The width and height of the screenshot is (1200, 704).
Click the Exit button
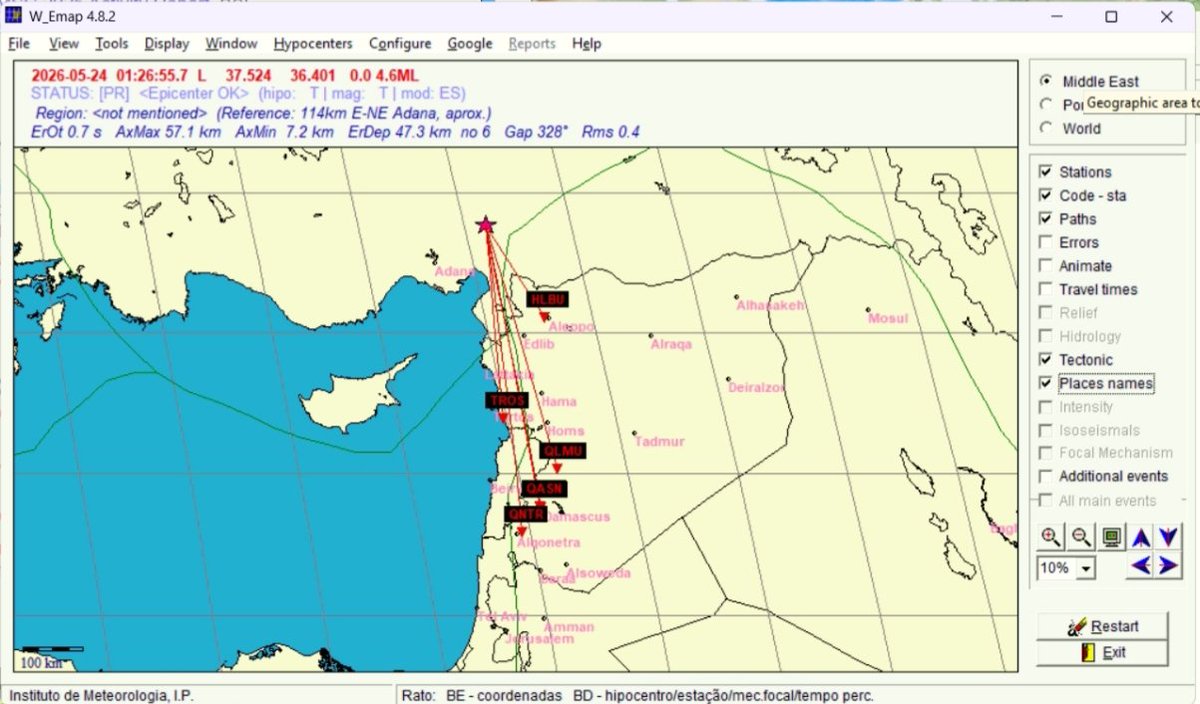(1102, 652)
